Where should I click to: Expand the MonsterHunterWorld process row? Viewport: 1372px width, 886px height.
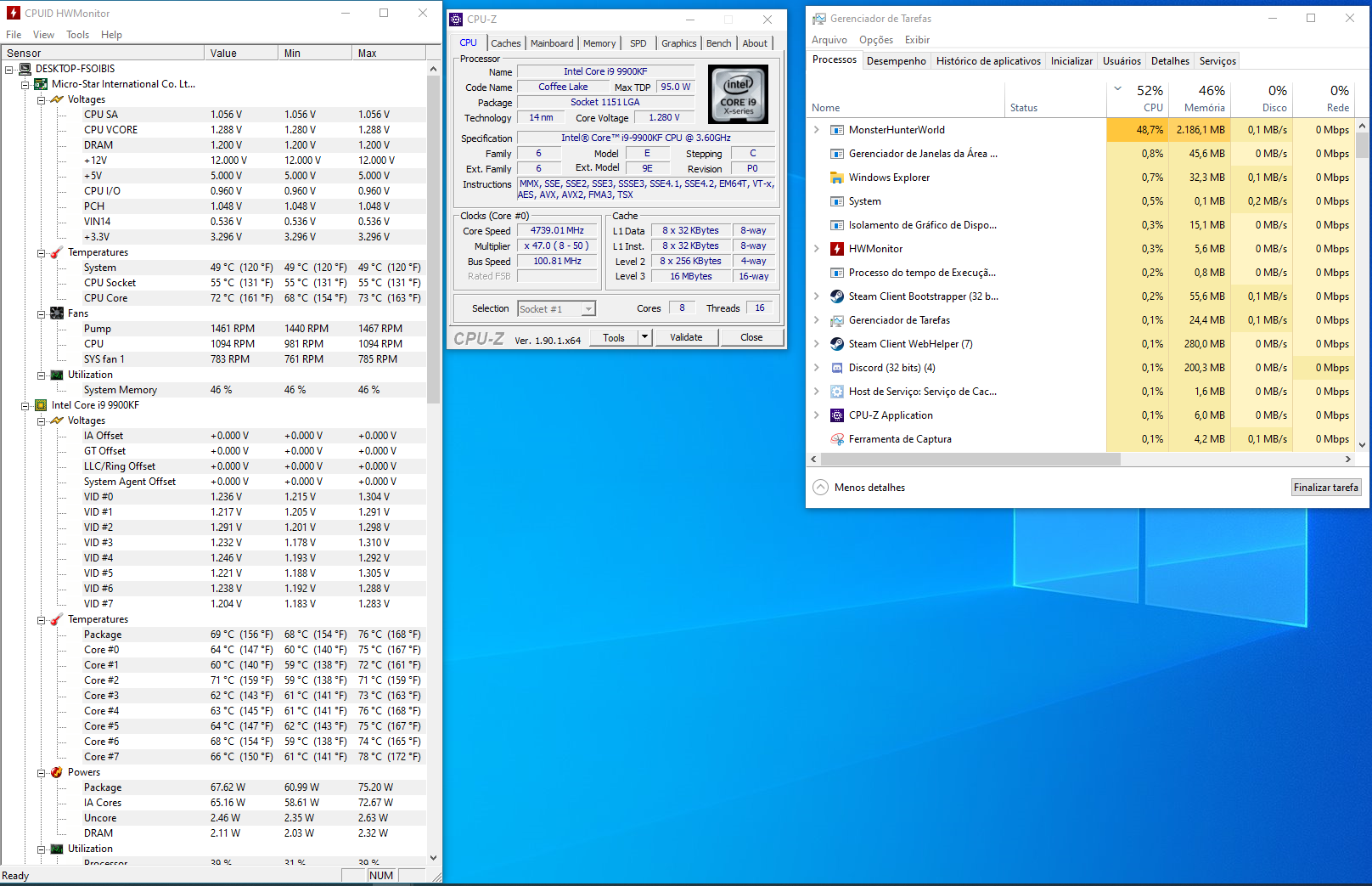click(817, 130)
